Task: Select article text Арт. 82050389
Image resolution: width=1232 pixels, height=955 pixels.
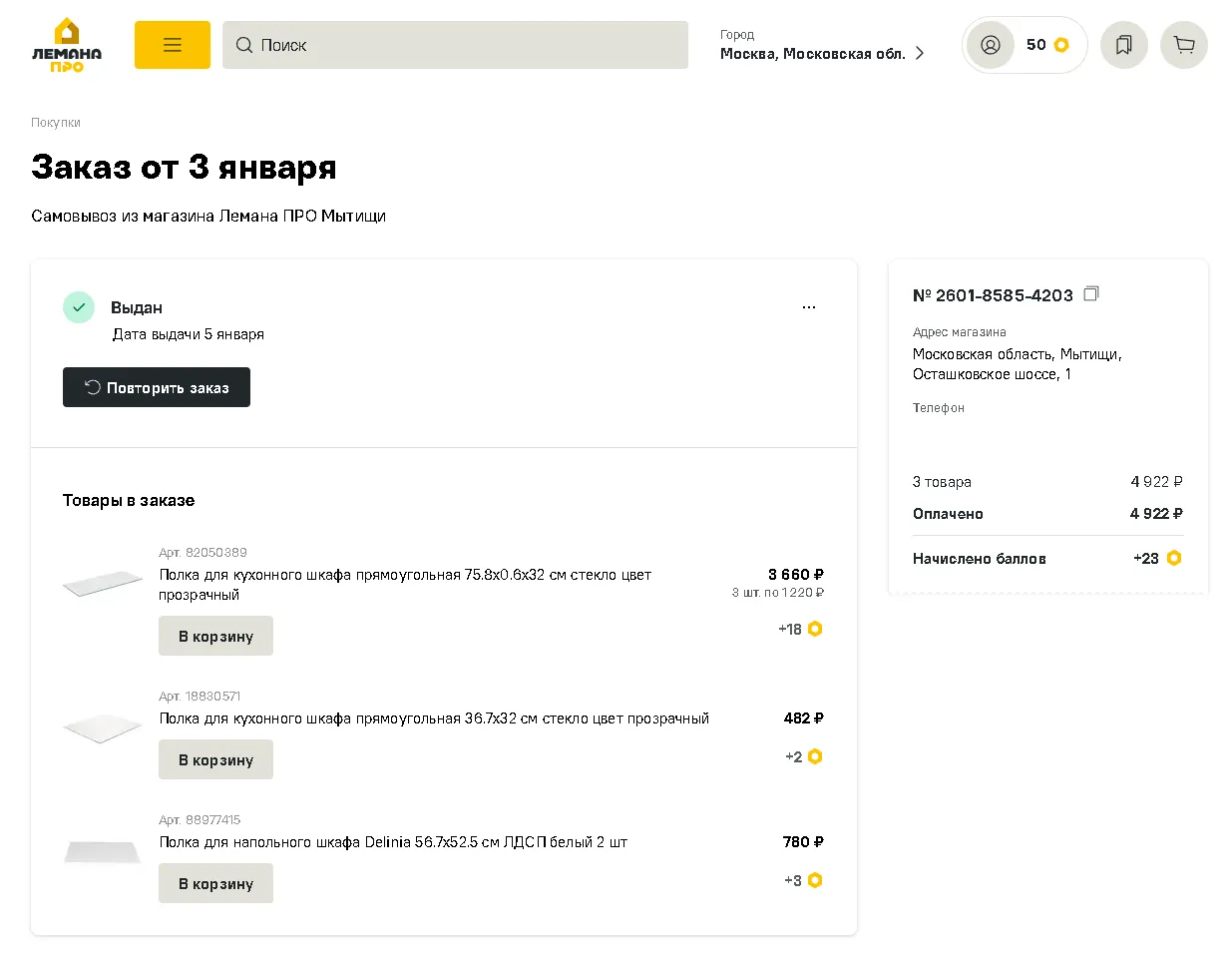Action: (x=203, y=552)
